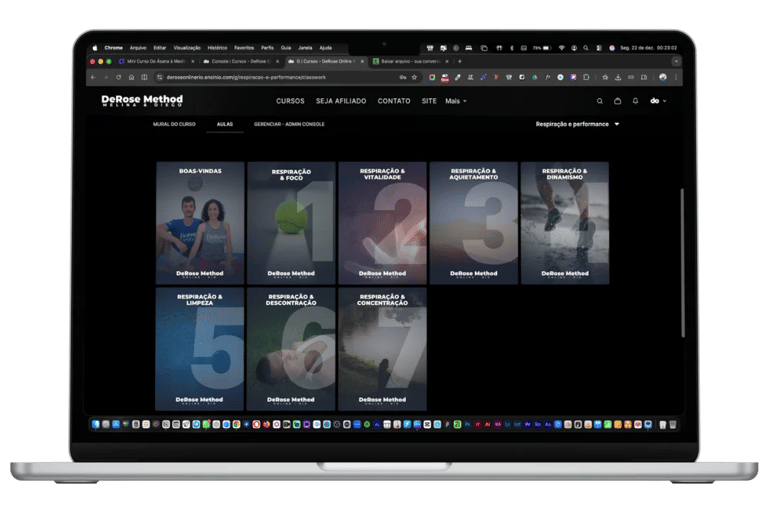Open the password key icon in address bar
This screenshot has height=512, width=768.
tap(403, 77)
